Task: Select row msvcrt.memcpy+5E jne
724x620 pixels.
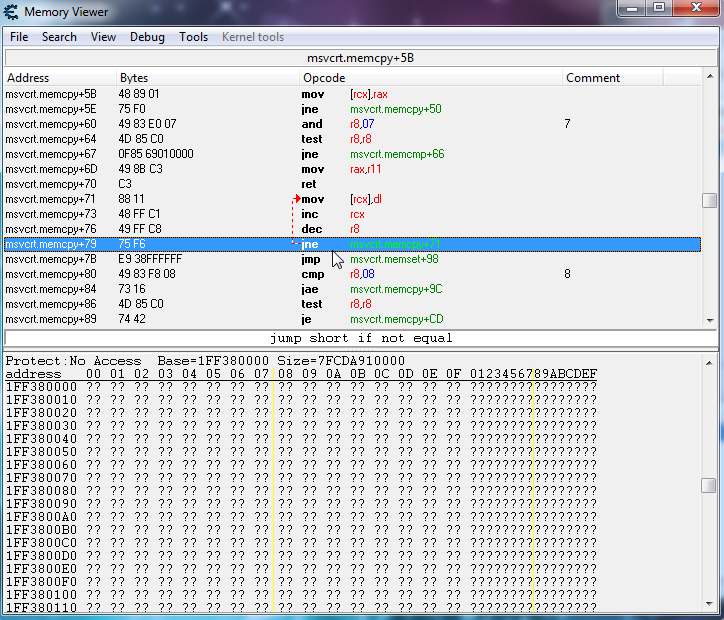Action: pos(352,109)
